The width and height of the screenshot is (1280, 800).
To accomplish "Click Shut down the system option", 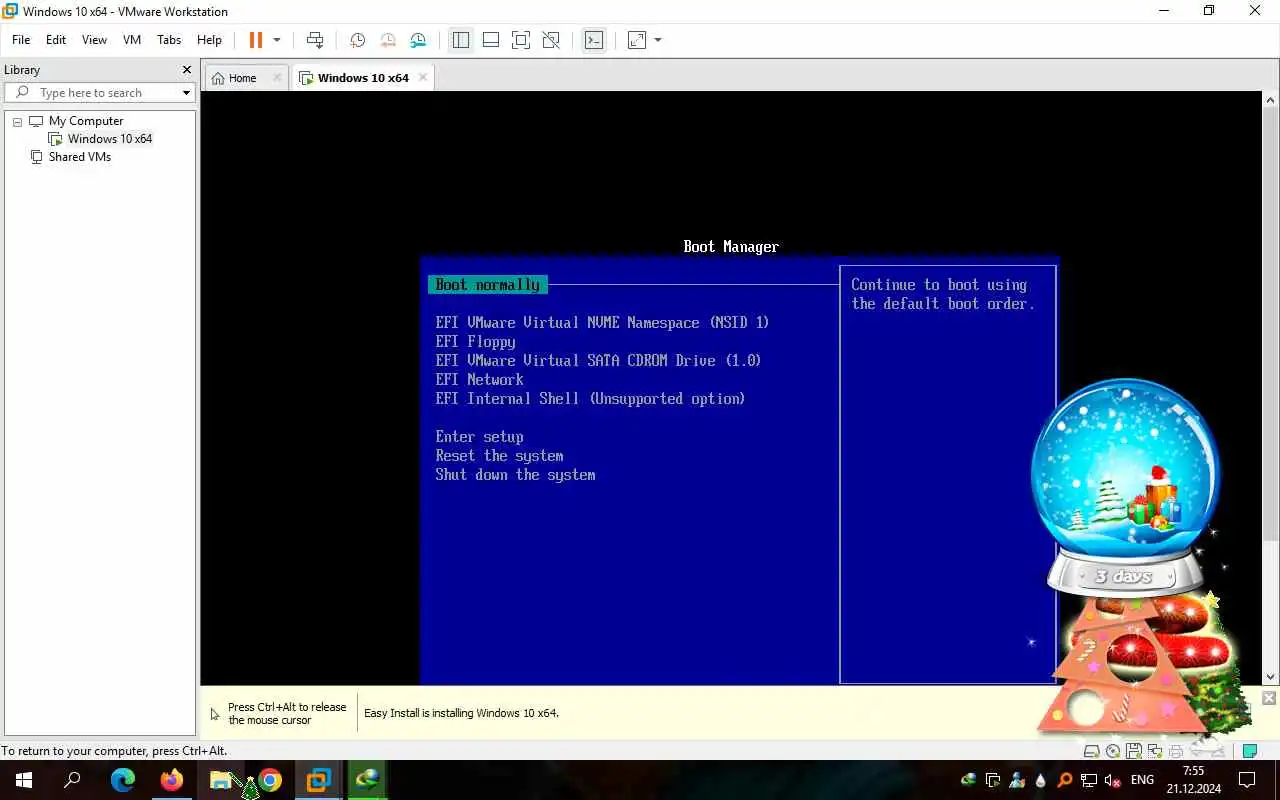I will coord(515,475).
